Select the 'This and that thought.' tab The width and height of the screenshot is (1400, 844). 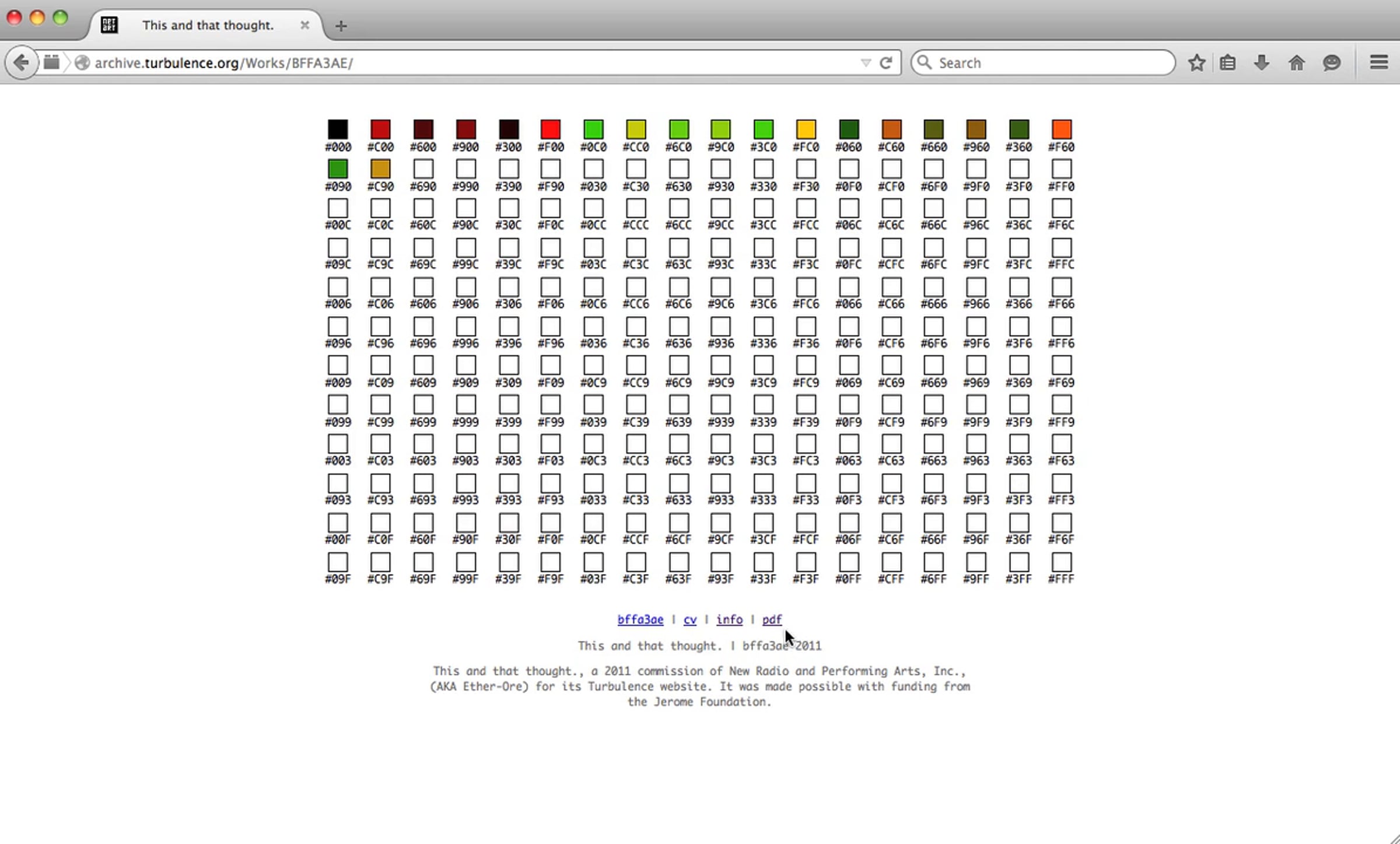point(207,25)
